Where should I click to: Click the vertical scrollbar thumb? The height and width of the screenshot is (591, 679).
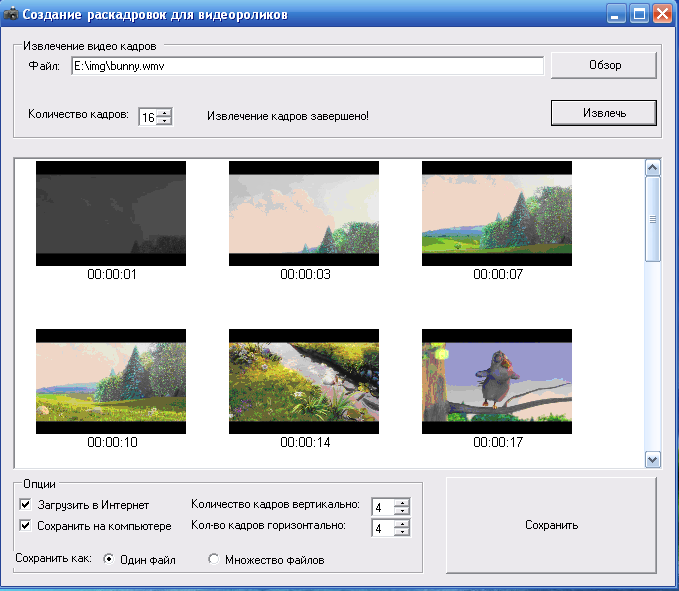653,219
